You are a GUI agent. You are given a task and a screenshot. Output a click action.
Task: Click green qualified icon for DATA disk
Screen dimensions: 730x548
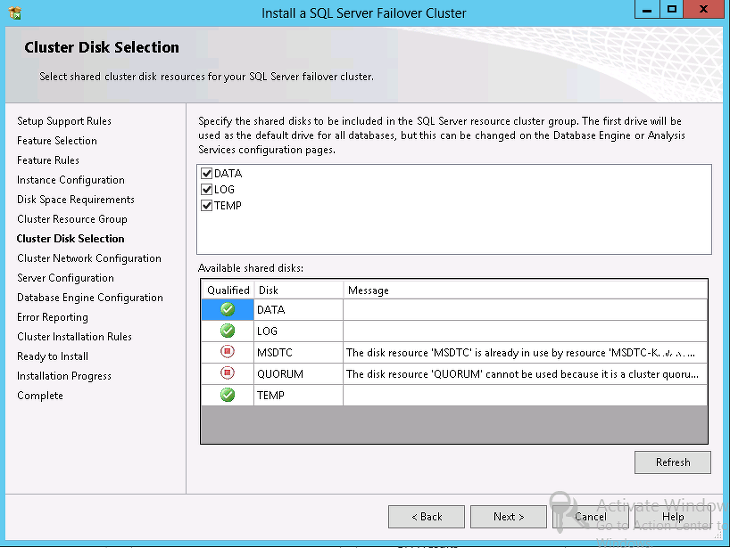(x=228, y=309)
